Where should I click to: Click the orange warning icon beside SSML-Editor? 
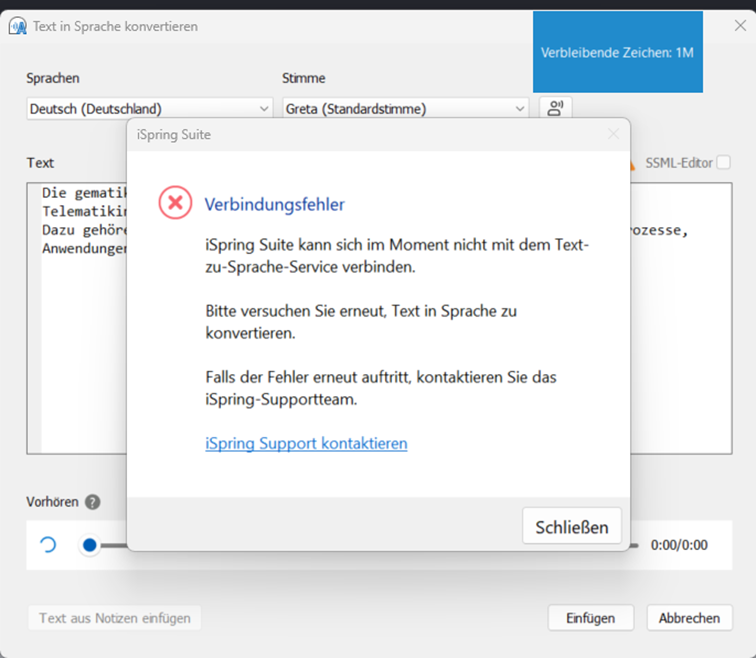(632, 165)
